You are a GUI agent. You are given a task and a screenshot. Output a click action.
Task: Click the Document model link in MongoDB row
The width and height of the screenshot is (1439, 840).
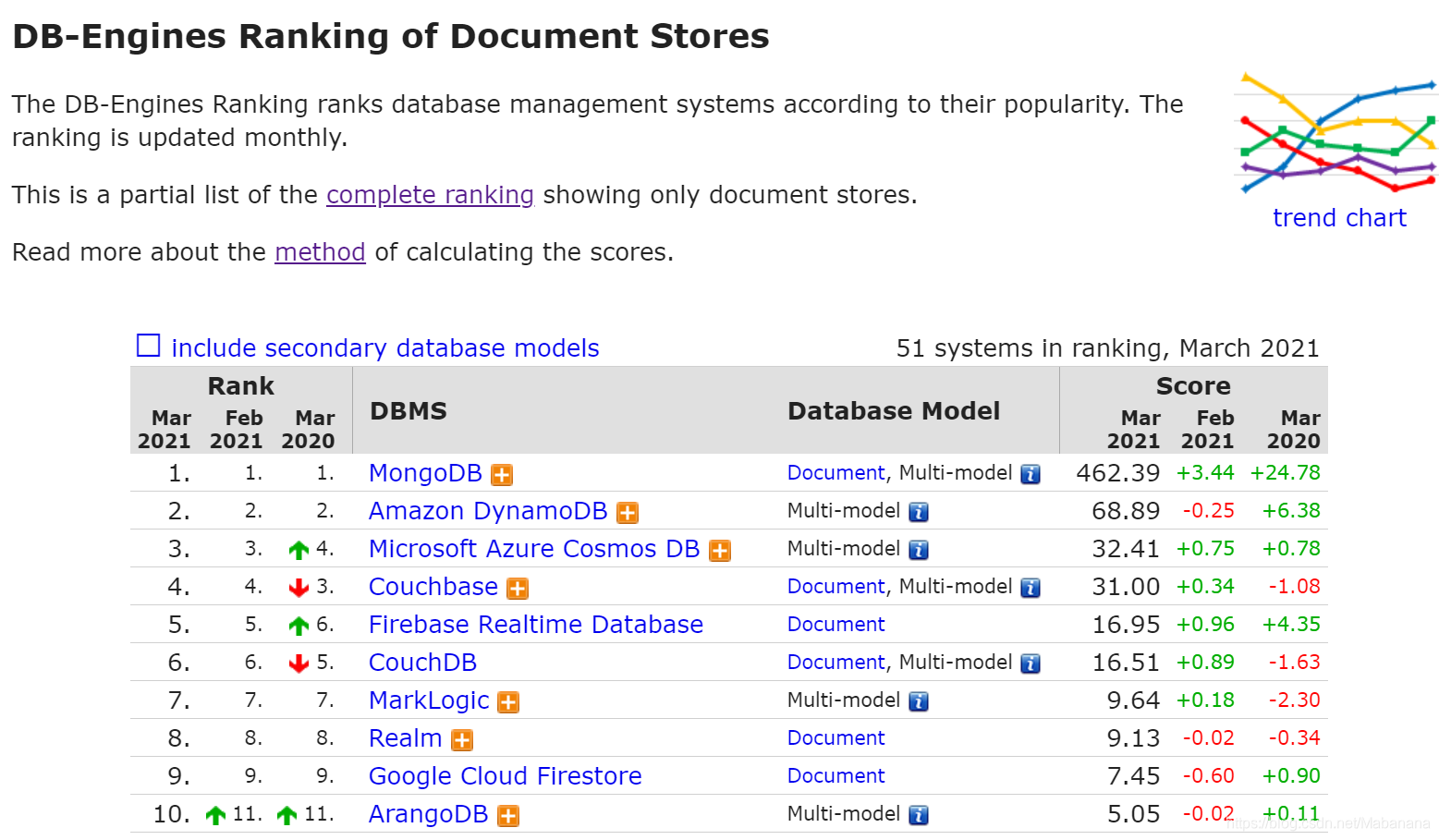tap(836, 473)
